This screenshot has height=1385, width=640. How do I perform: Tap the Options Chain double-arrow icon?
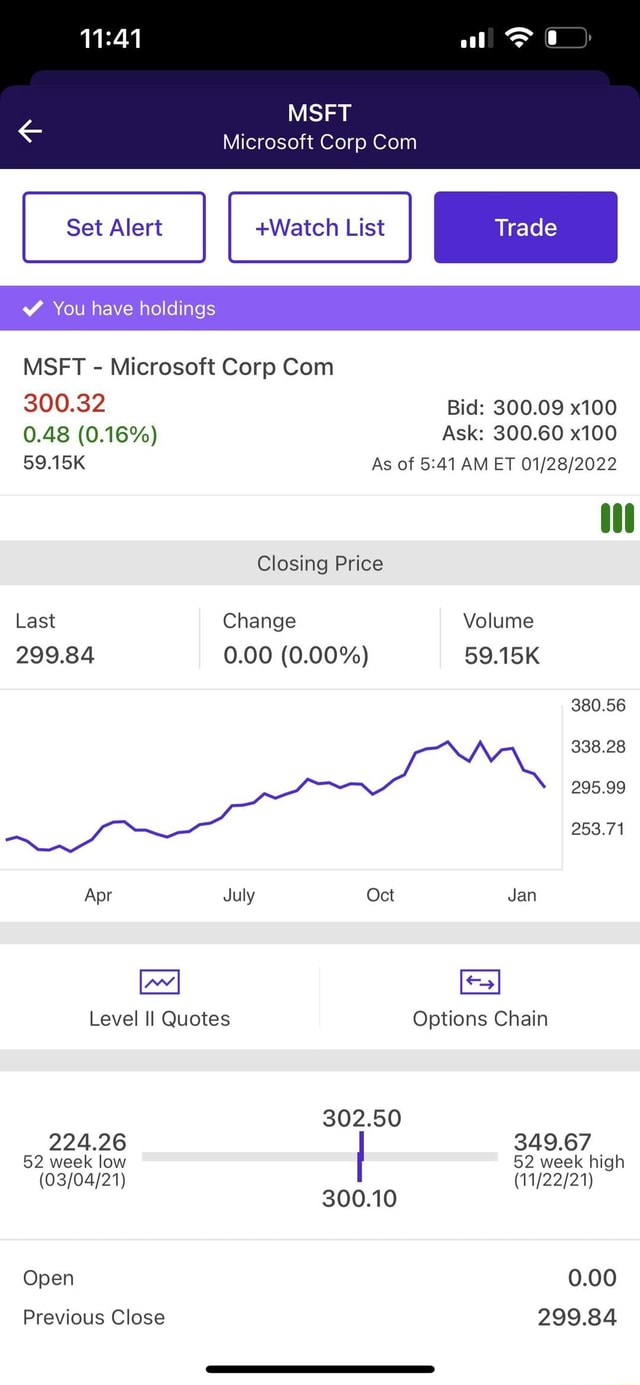pyautogui.click(x=479, y=981)
